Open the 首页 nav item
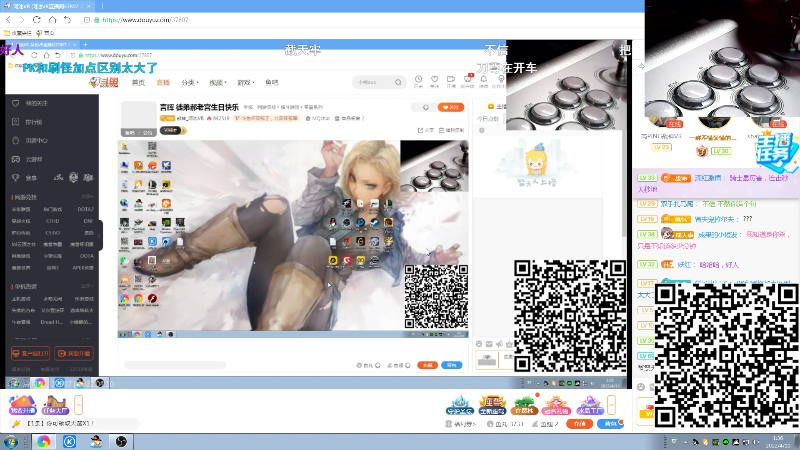 (138, 82)
